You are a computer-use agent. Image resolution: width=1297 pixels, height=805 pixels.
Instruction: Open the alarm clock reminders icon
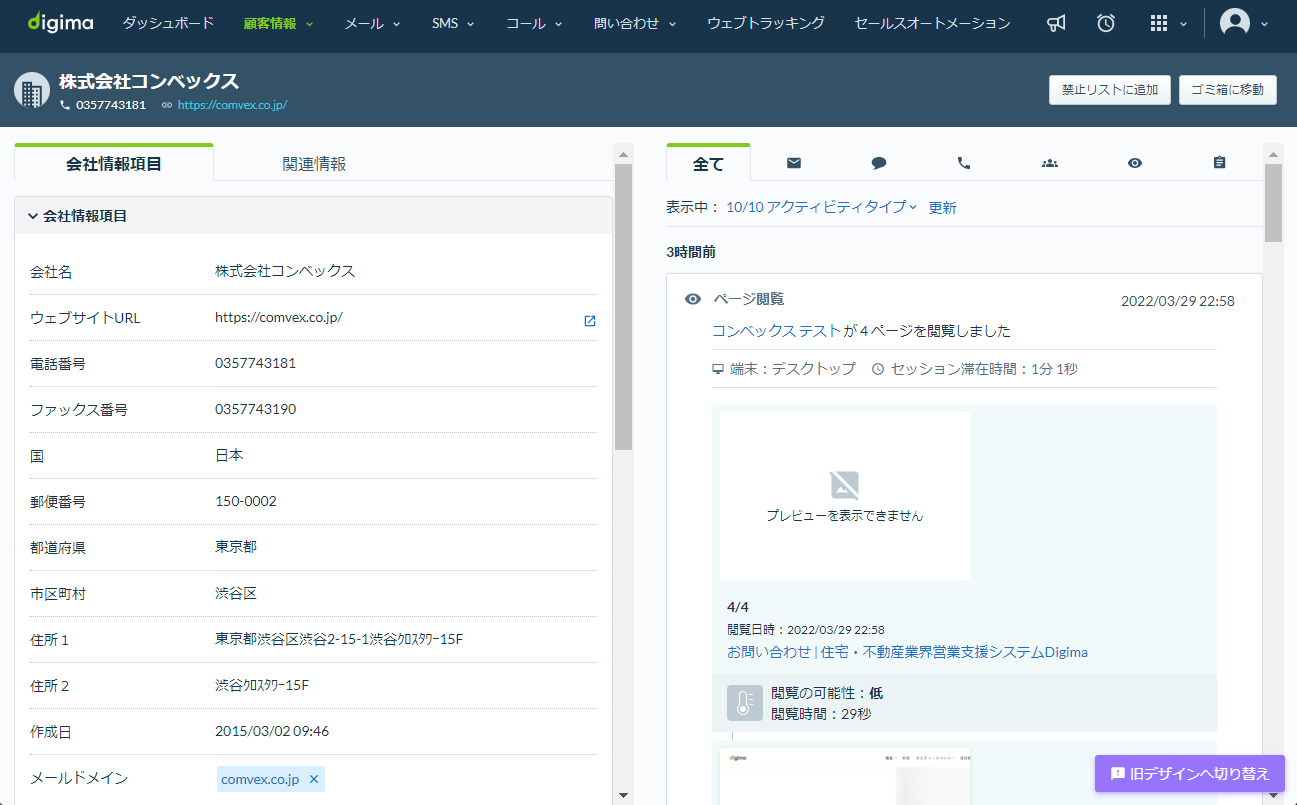(1106, 23)
